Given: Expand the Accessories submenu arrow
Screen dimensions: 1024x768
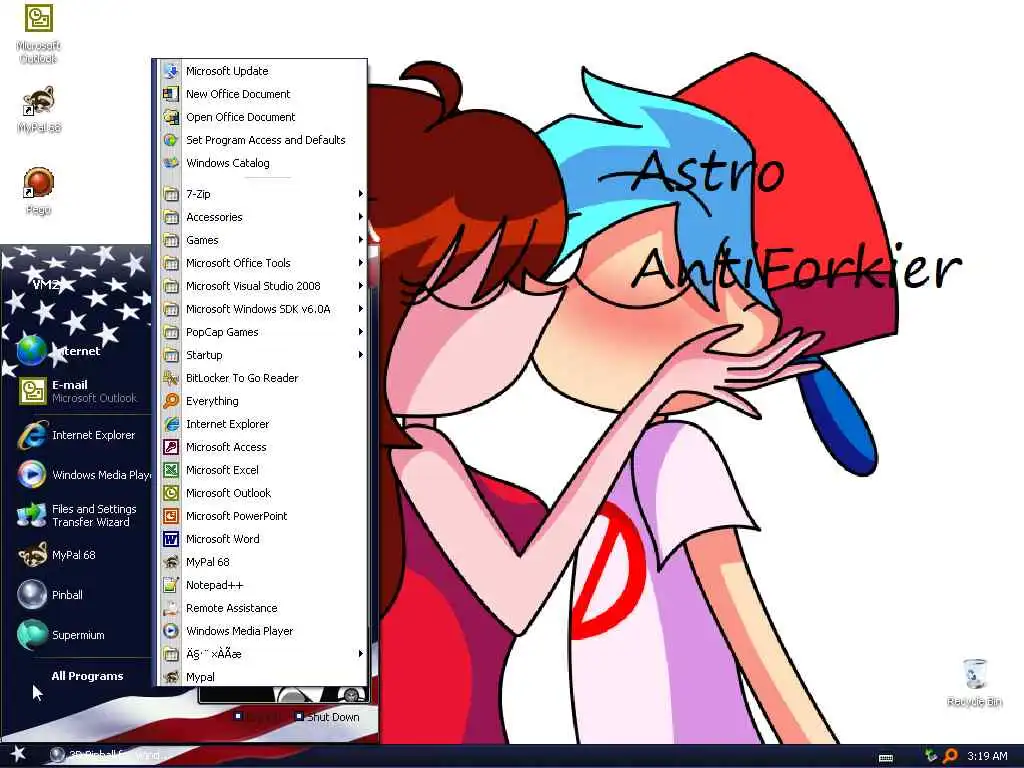Looking at the screenshot, I should point(360,217).
